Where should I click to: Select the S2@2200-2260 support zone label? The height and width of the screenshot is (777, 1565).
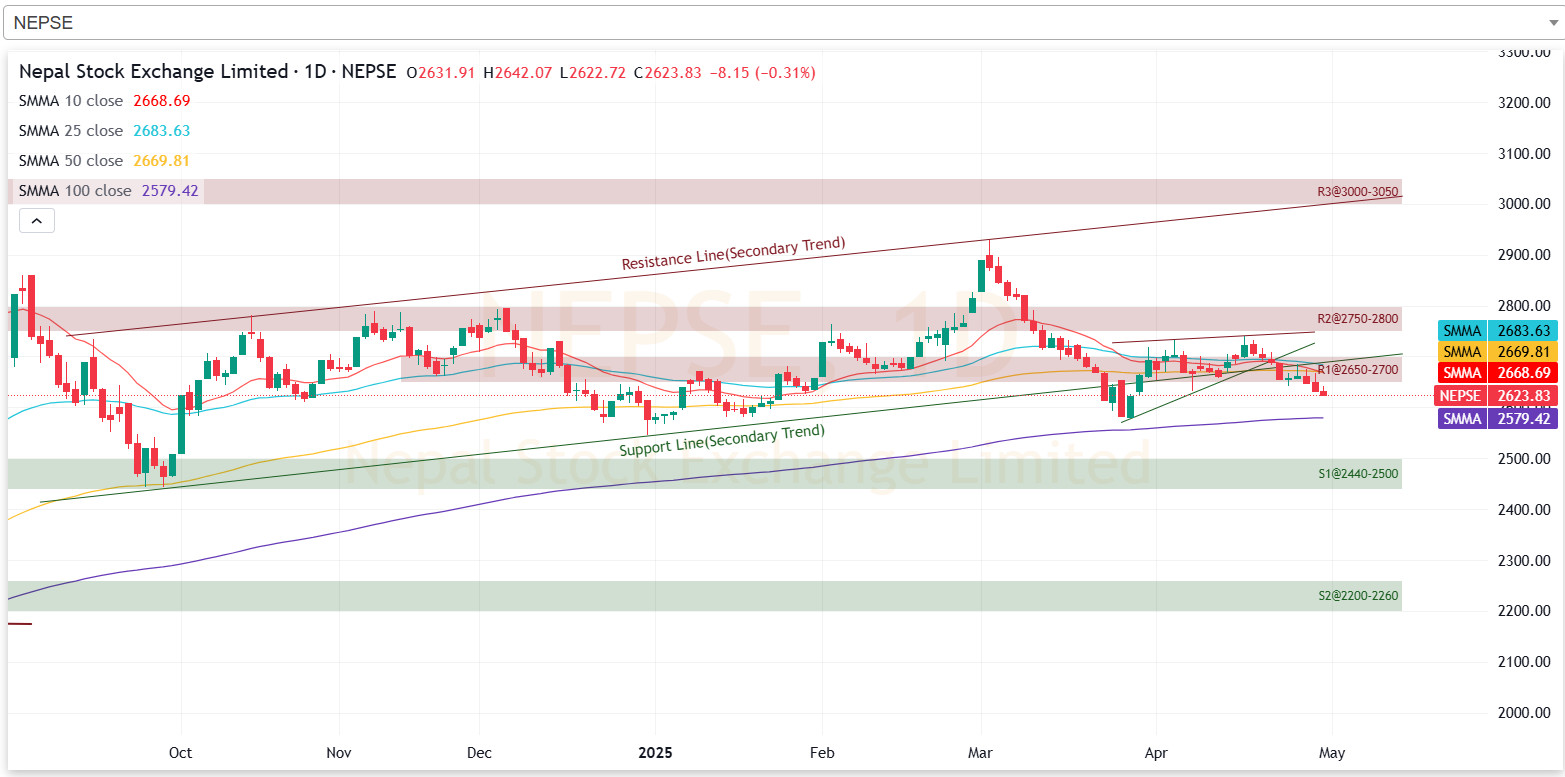pos(1357,595)
